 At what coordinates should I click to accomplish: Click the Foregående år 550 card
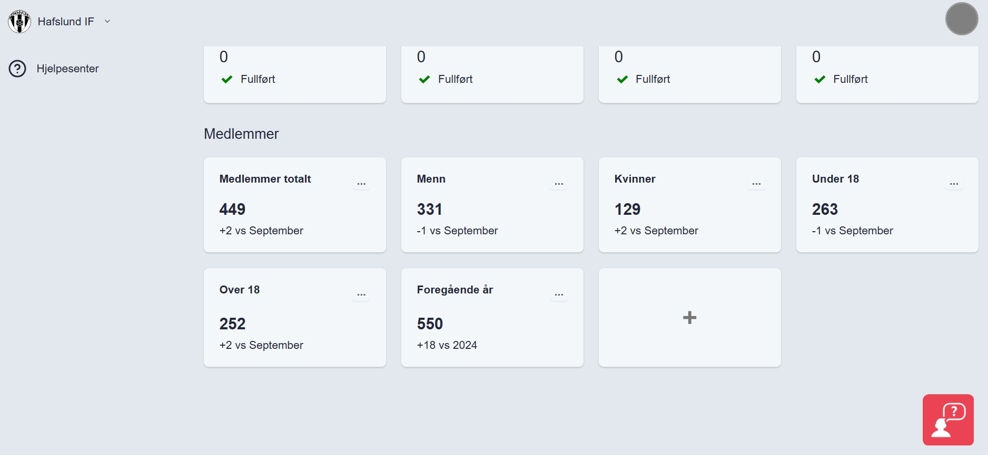491,324
